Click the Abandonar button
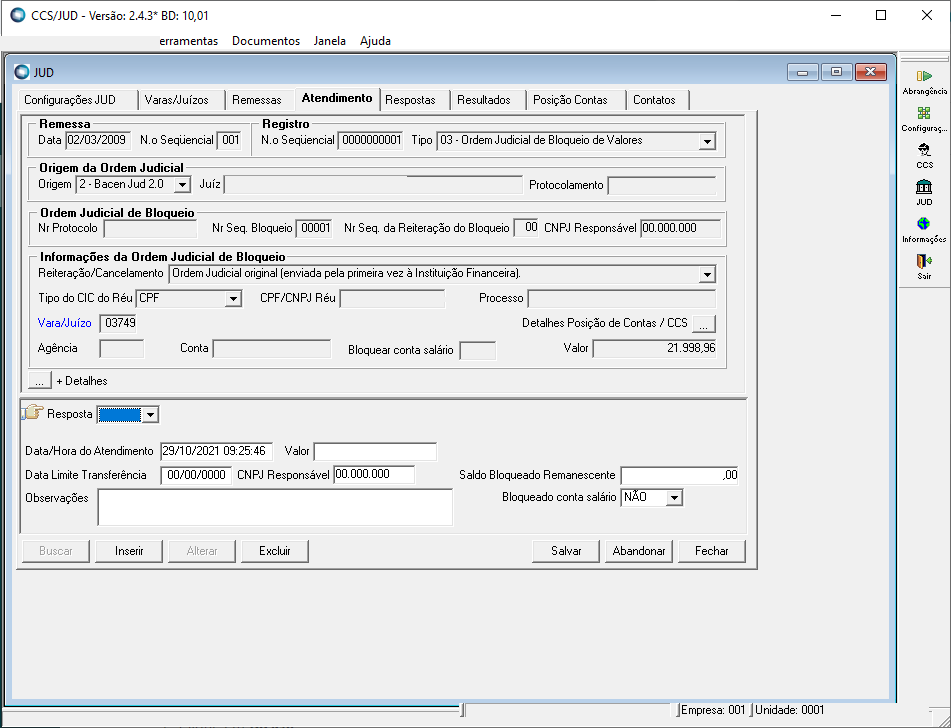This screenshot has height=728, width=951. pyautogui.click(x=639, y=551)
